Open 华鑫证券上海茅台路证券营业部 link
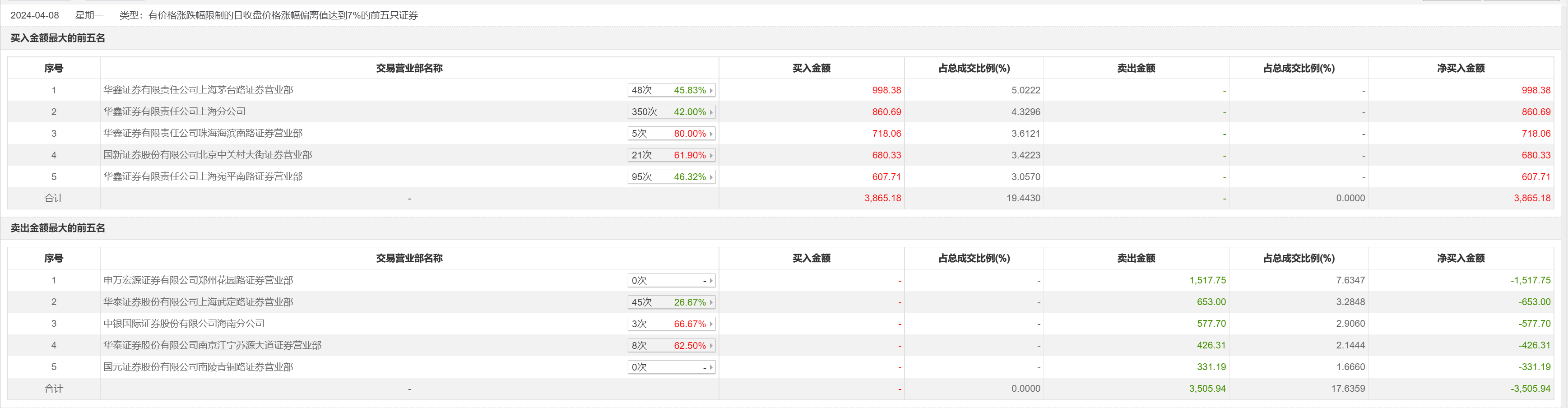 click(x=198, y=90)
